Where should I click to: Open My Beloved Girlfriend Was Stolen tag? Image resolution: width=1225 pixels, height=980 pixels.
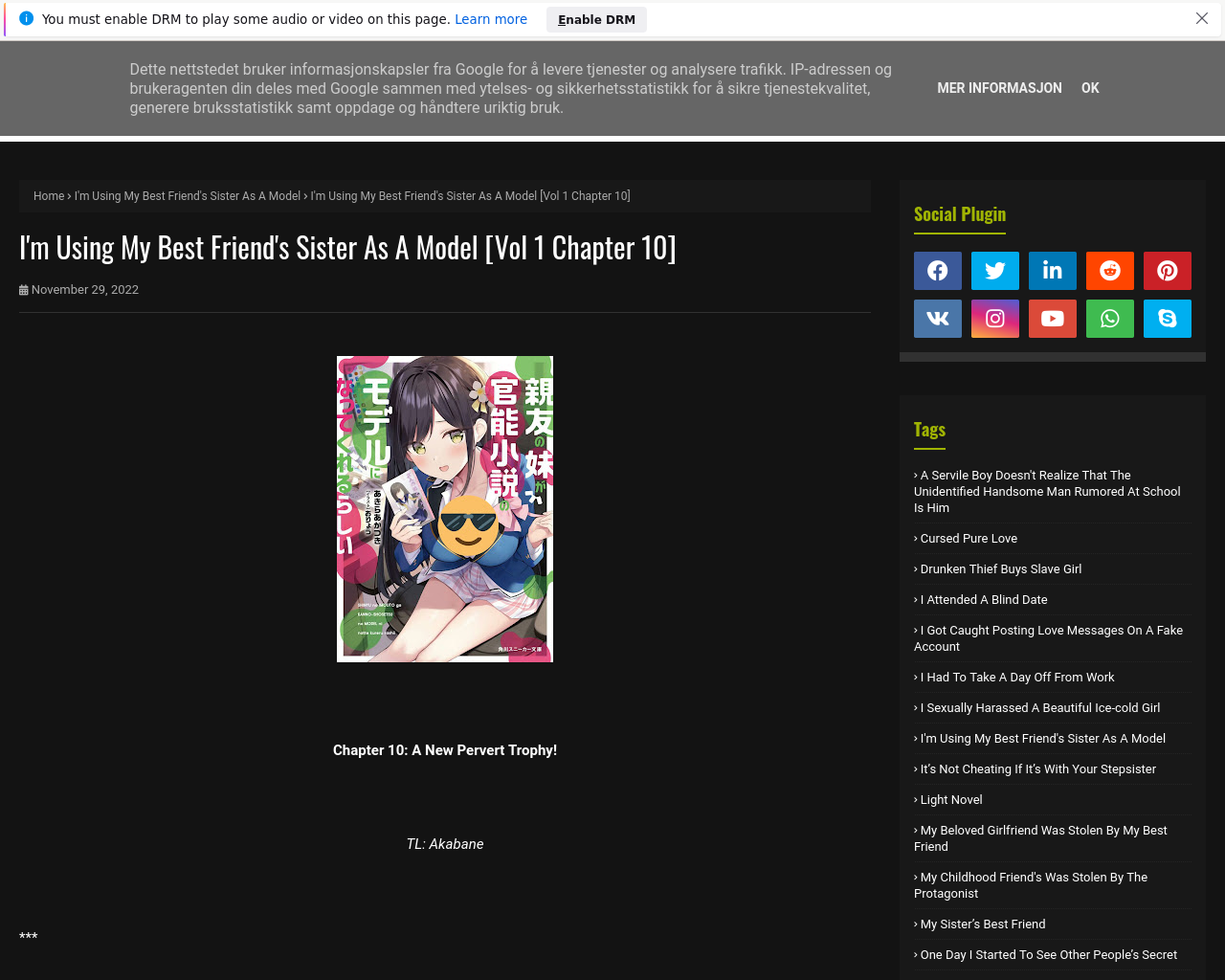pos(1040,838)
